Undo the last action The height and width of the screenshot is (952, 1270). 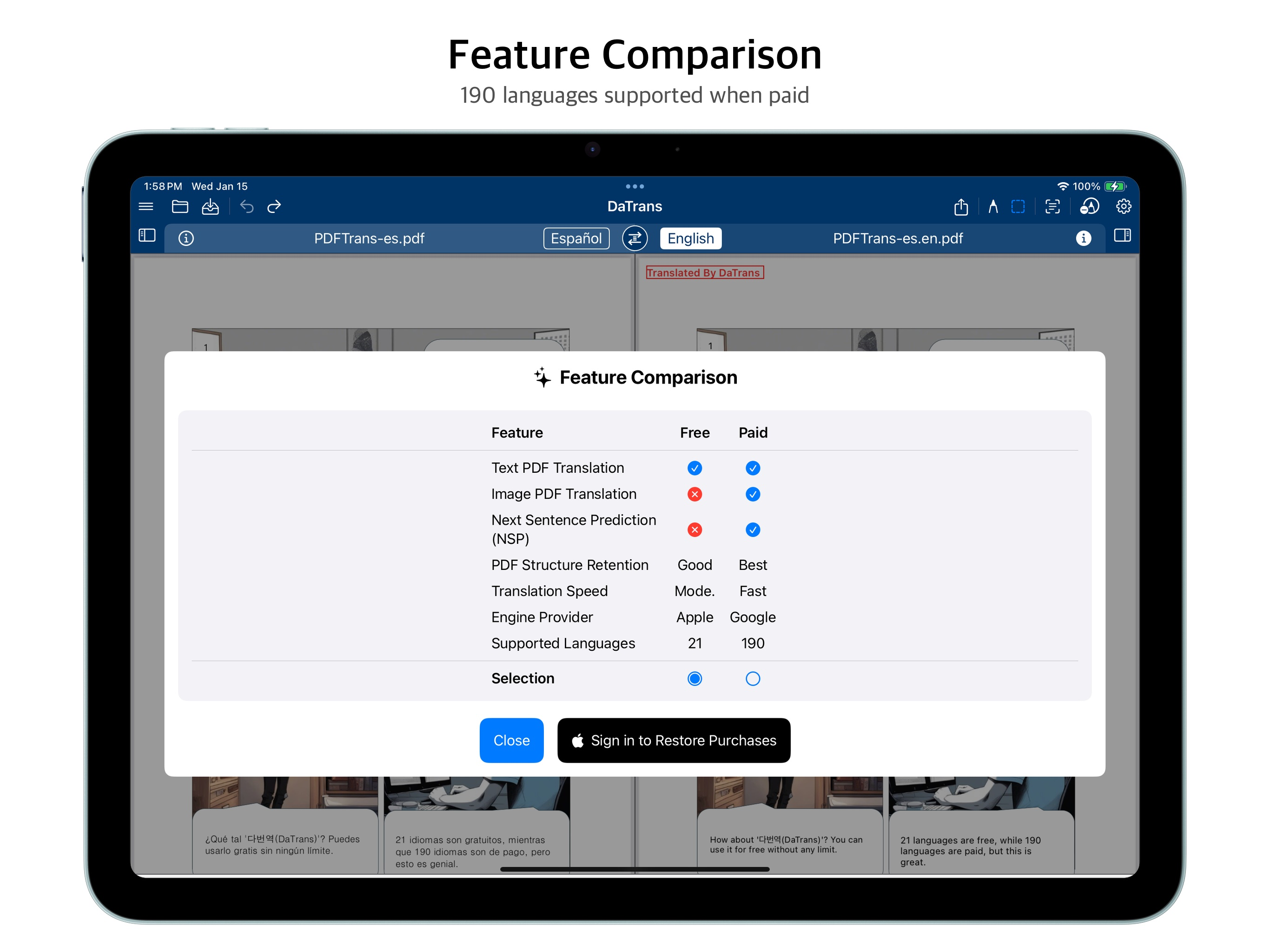point(247,206)
